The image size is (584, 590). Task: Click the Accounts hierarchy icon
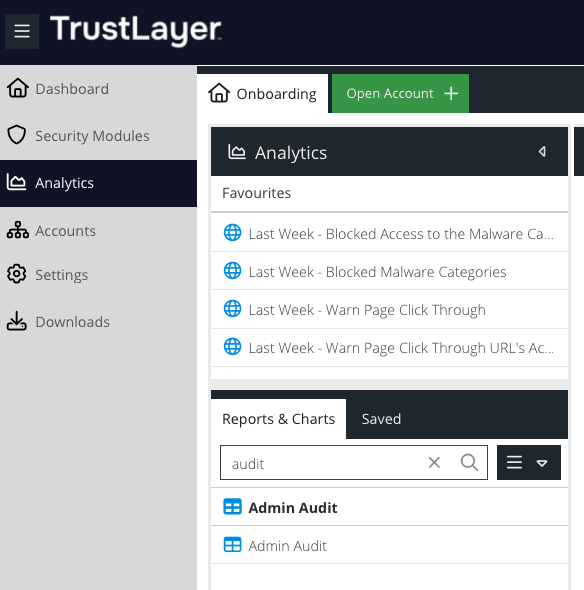pyautogui.click(x=17, y=230)
